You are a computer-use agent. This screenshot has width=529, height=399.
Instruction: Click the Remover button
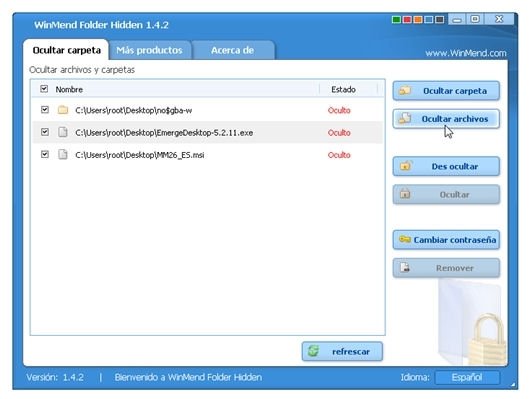(446, 268)
